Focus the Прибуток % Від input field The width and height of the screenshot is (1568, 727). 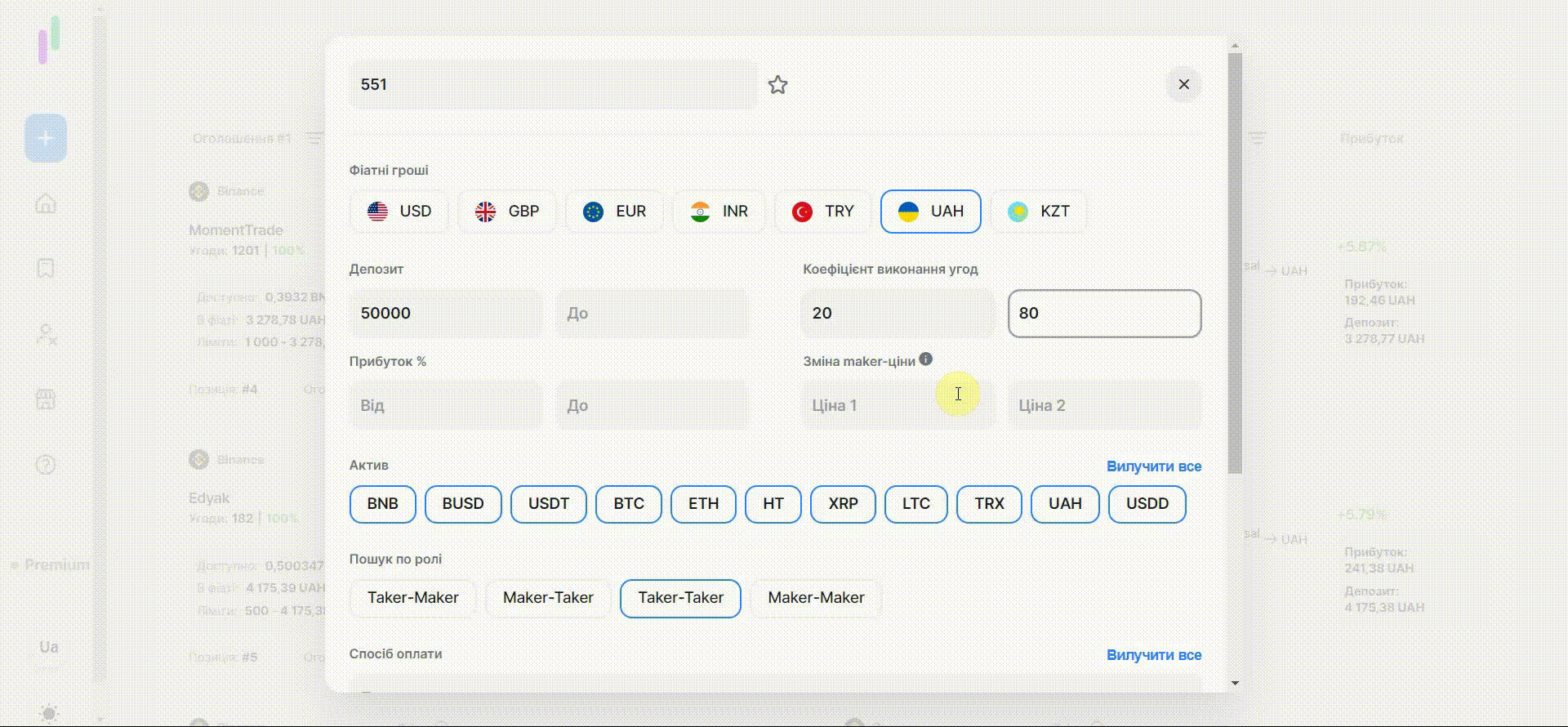pos(445,405)
